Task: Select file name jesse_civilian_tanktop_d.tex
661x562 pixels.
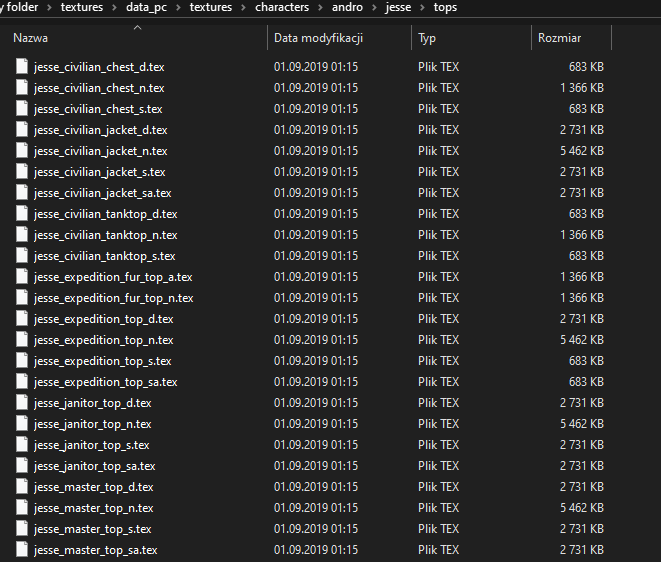Action: click(105, 214)
